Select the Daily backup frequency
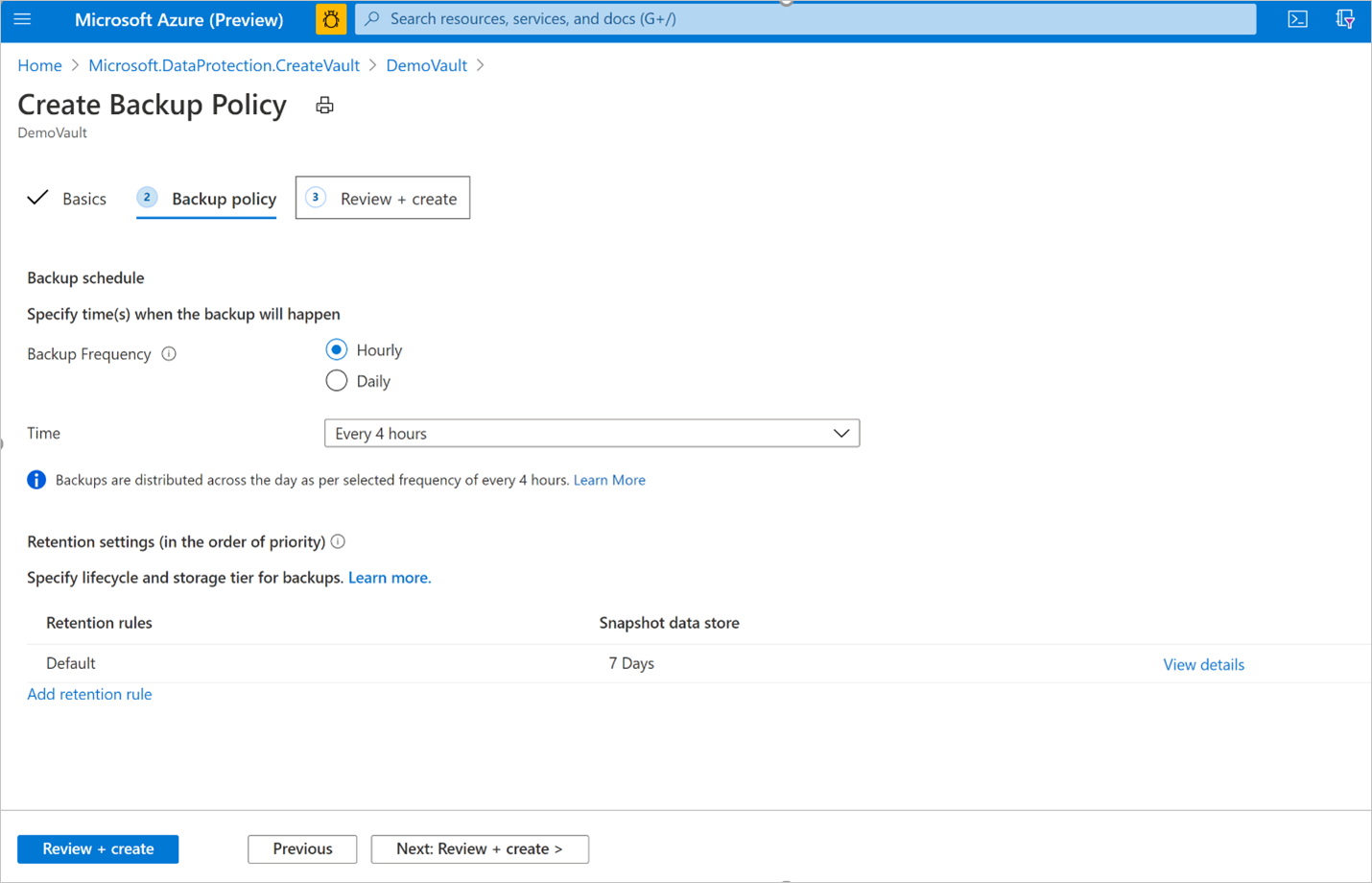The width and height of the screenshot is (1372, 883). [336, 381]
